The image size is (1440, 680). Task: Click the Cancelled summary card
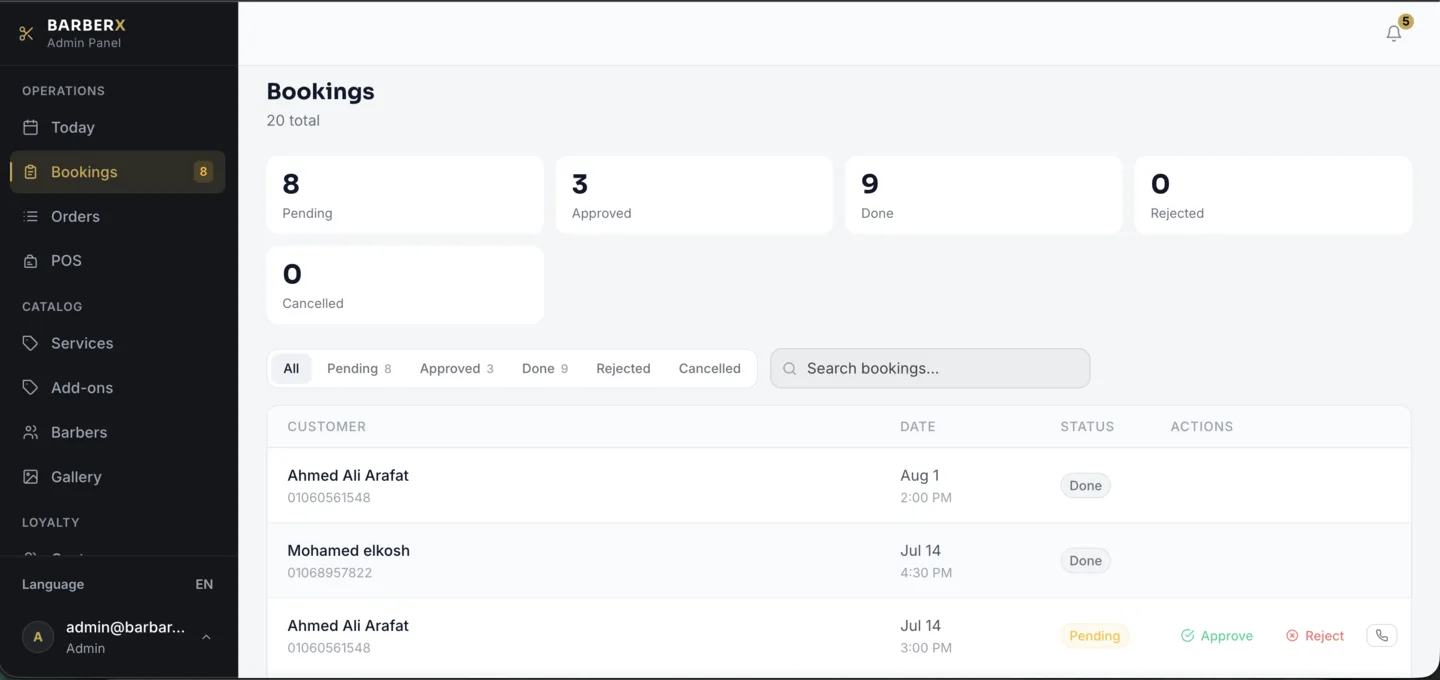pyautogui.click(x=405, y=285)
